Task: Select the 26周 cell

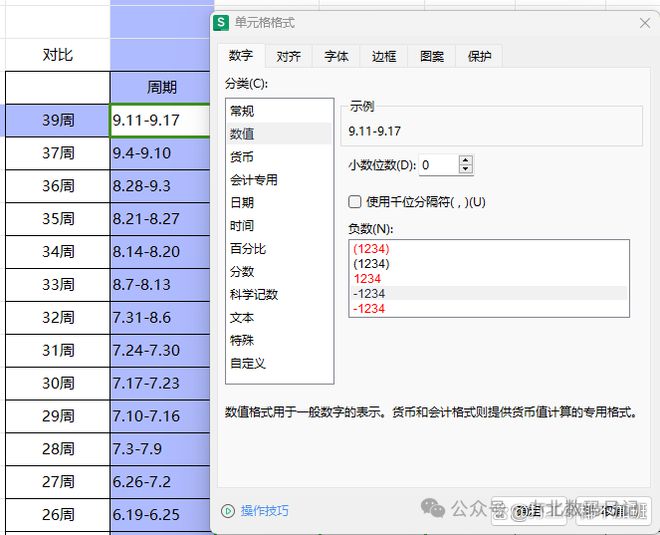Action: (58, 514)
